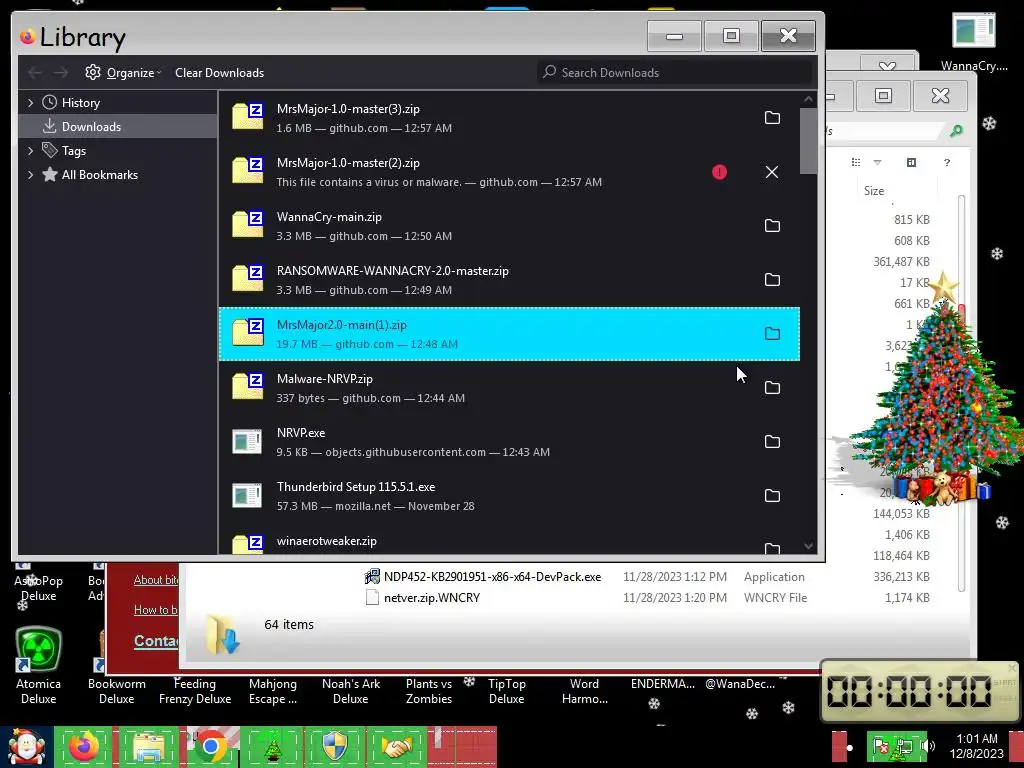
Task: Show WannaCry-main.zip in containing folder
Action: coord(772,226)
